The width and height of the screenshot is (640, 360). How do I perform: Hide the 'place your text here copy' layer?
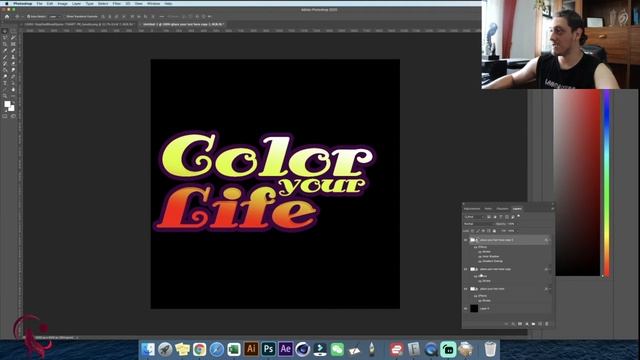click(465, 269)
